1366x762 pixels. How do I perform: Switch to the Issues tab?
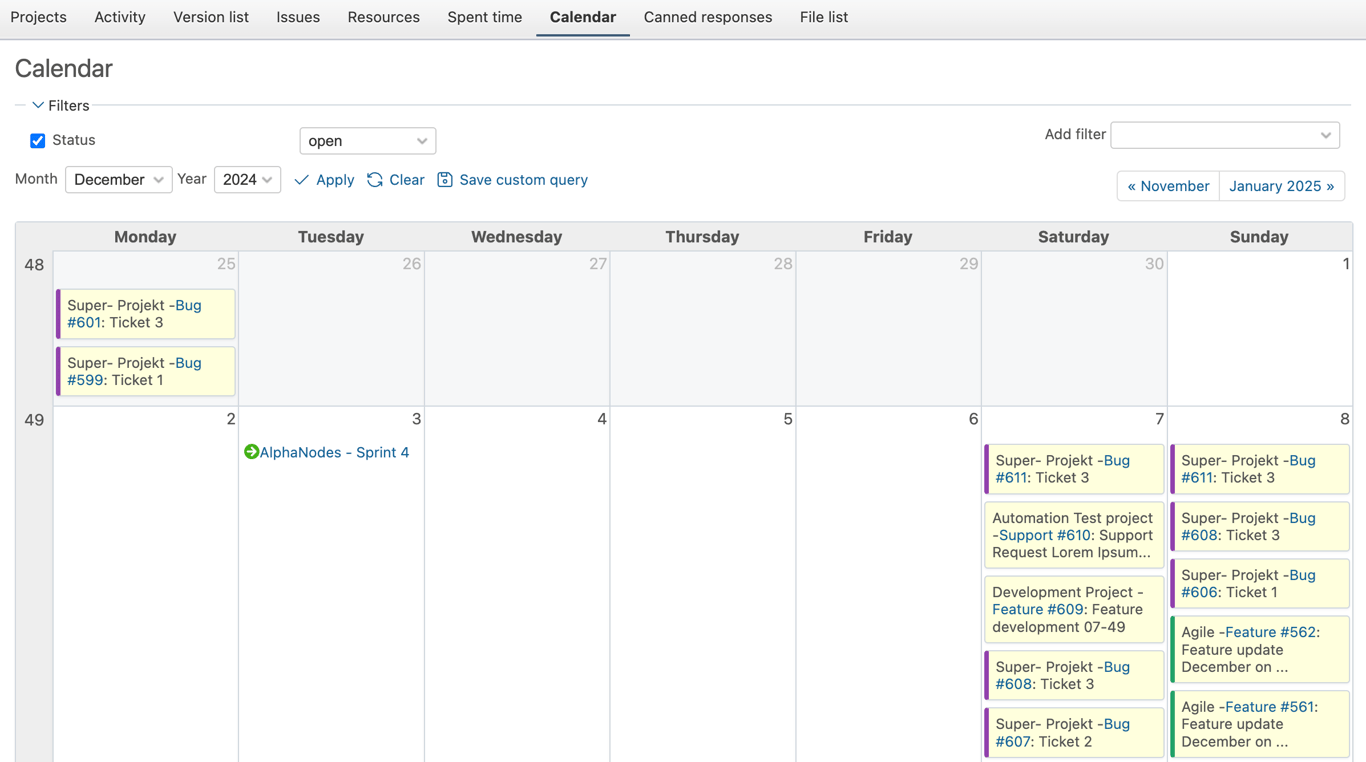297,17
